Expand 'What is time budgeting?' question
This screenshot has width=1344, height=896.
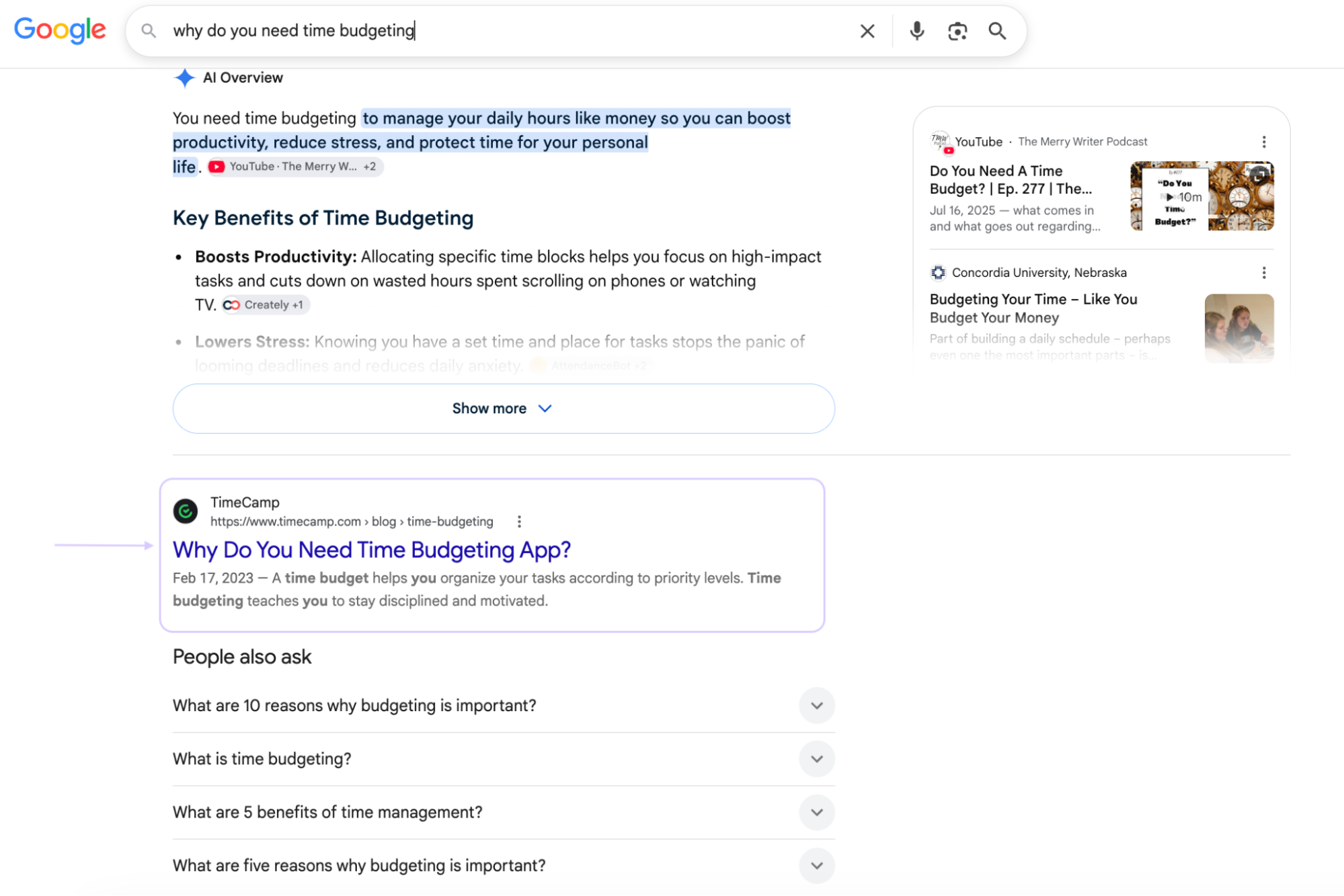click(504, 759)
